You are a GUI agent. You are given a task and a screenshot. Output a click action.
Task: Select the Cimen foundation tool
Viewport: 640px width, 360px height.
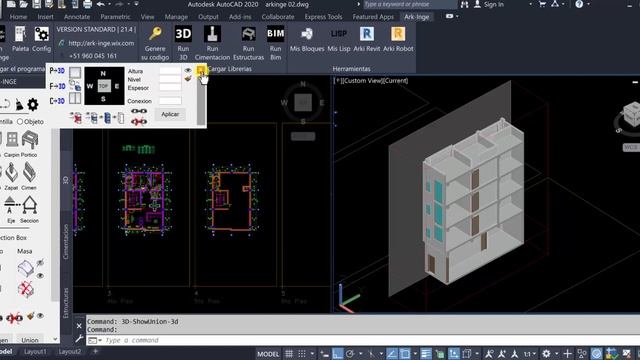(x=29, y=172)
